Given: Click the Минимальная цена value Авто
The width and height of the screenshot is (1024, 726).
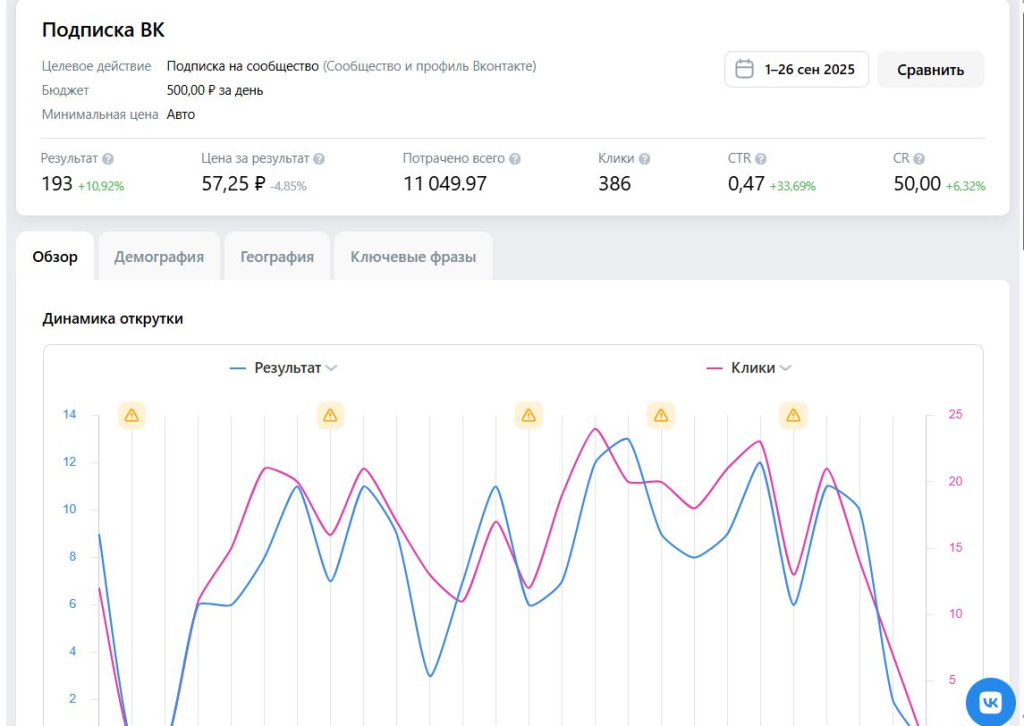Looking at the screenshot, I should [x=181, y=114].
